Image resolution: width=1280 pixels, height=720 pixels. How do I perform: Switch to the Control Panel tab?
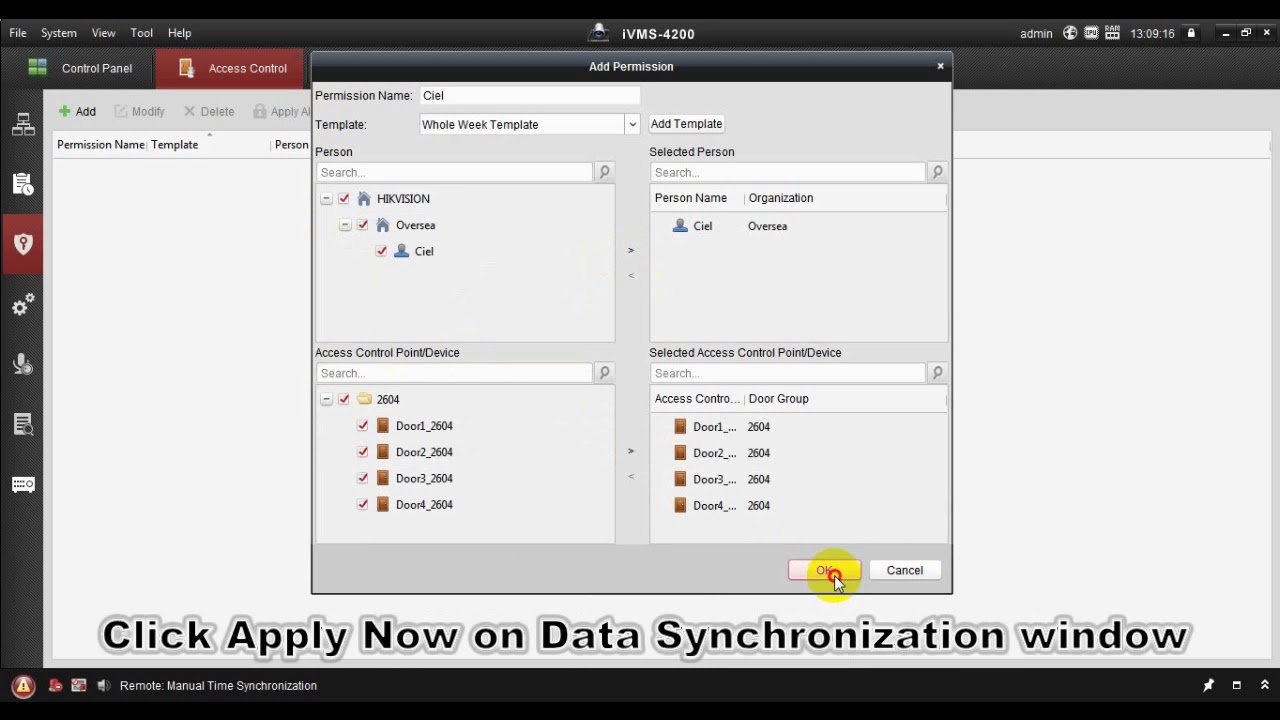coord(78,68)
